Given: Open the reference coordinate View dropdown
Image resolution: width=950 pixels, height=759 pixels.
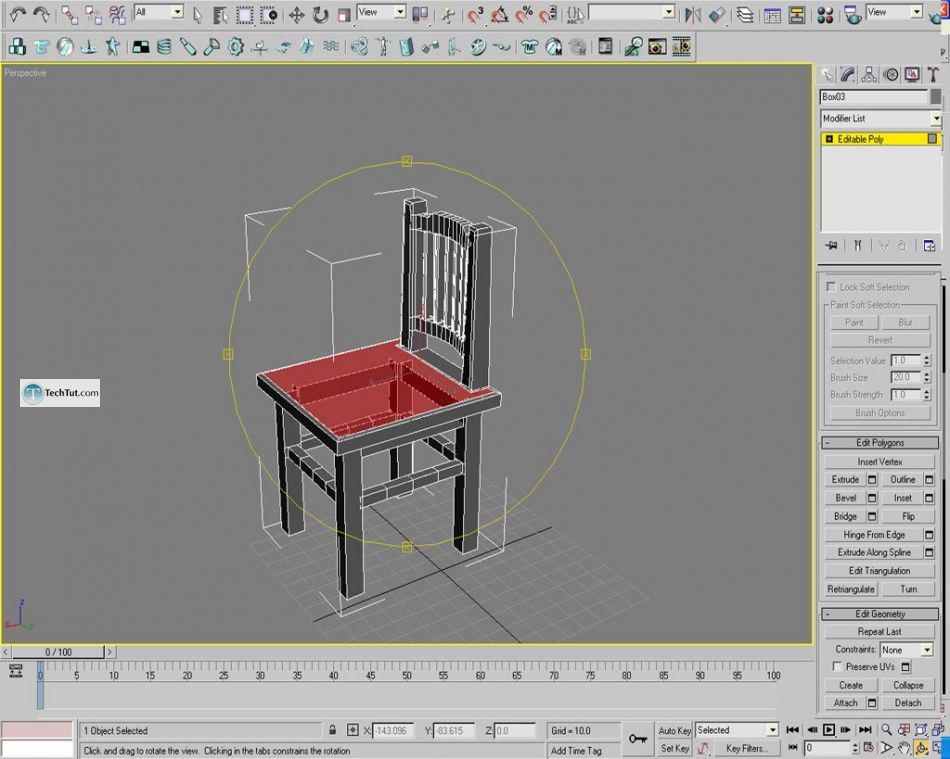Looking at the screenshot, I should 381,12.
